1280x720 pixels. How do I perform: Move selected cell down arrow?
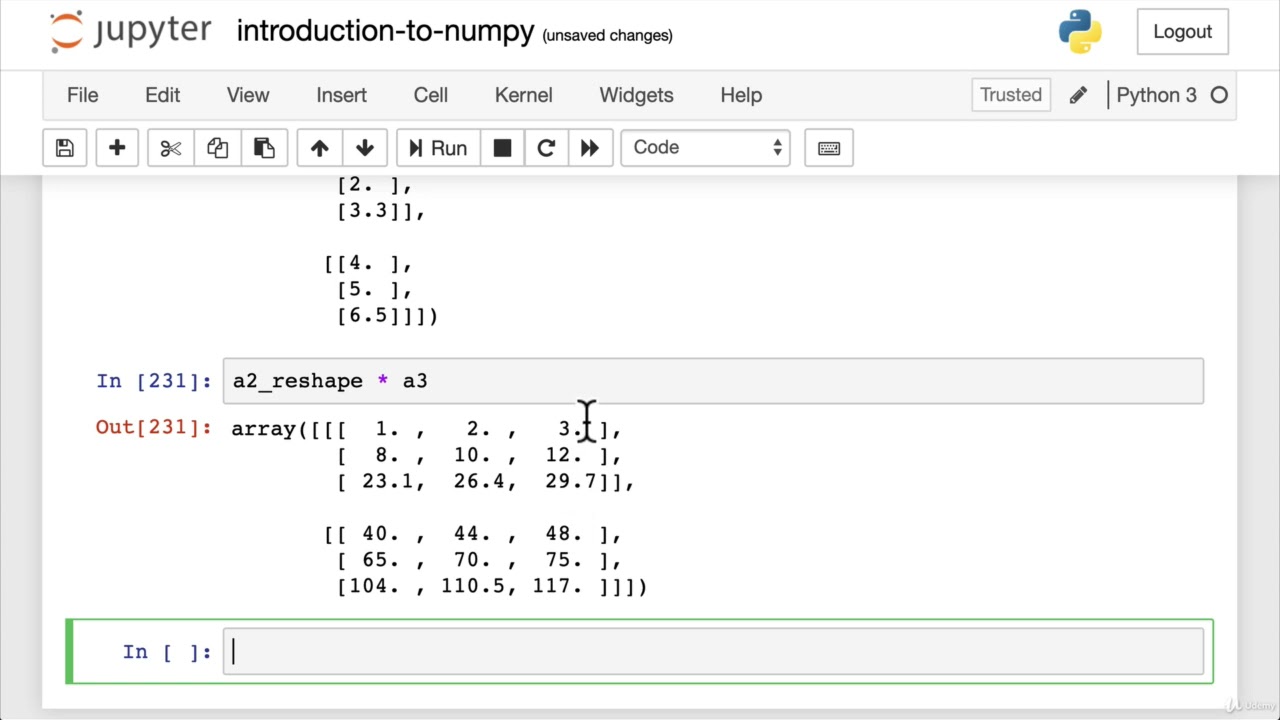point(365,148)
